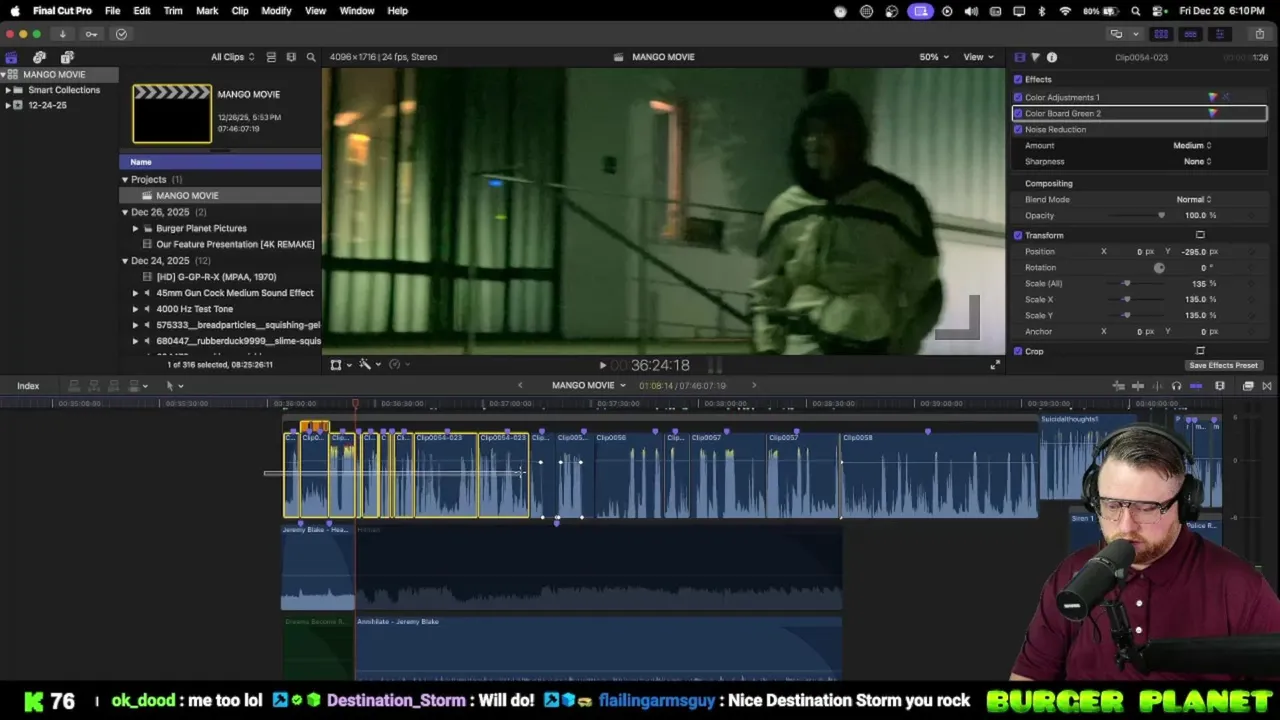
Task: Open the color inspector triangle icon
Action: tap(1035, 57)
